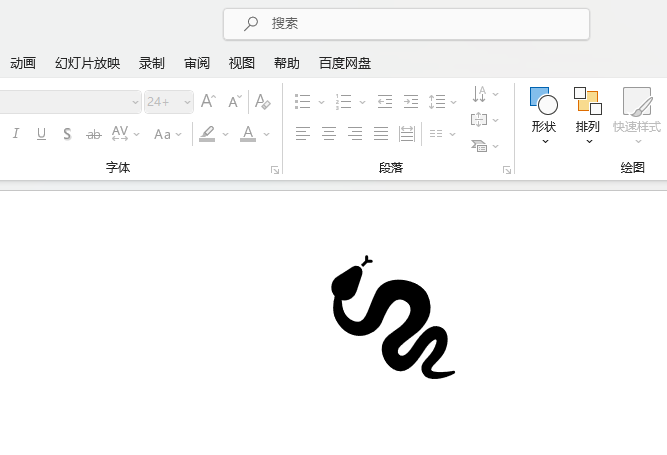Open the 幻灯片放映 tab
Viewport: 667px width, 455px height.
[87, 63]
